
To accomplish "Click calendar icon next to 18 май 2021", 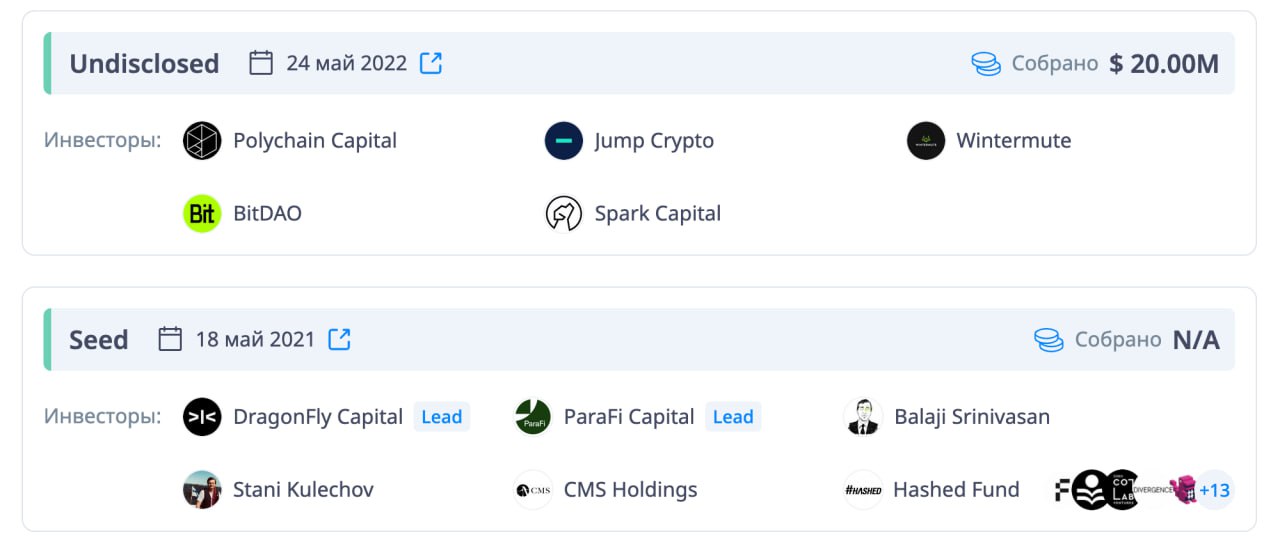I will (170, 339).
